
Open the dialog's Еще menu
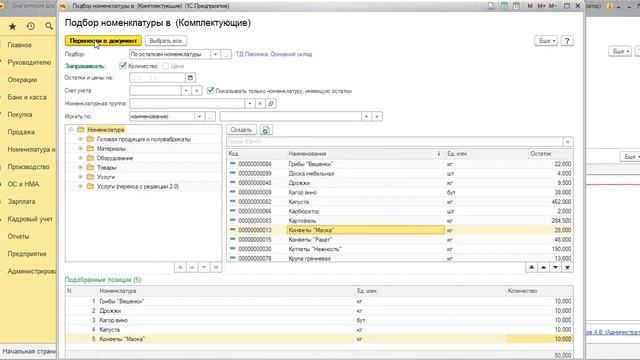pos(546,41)
